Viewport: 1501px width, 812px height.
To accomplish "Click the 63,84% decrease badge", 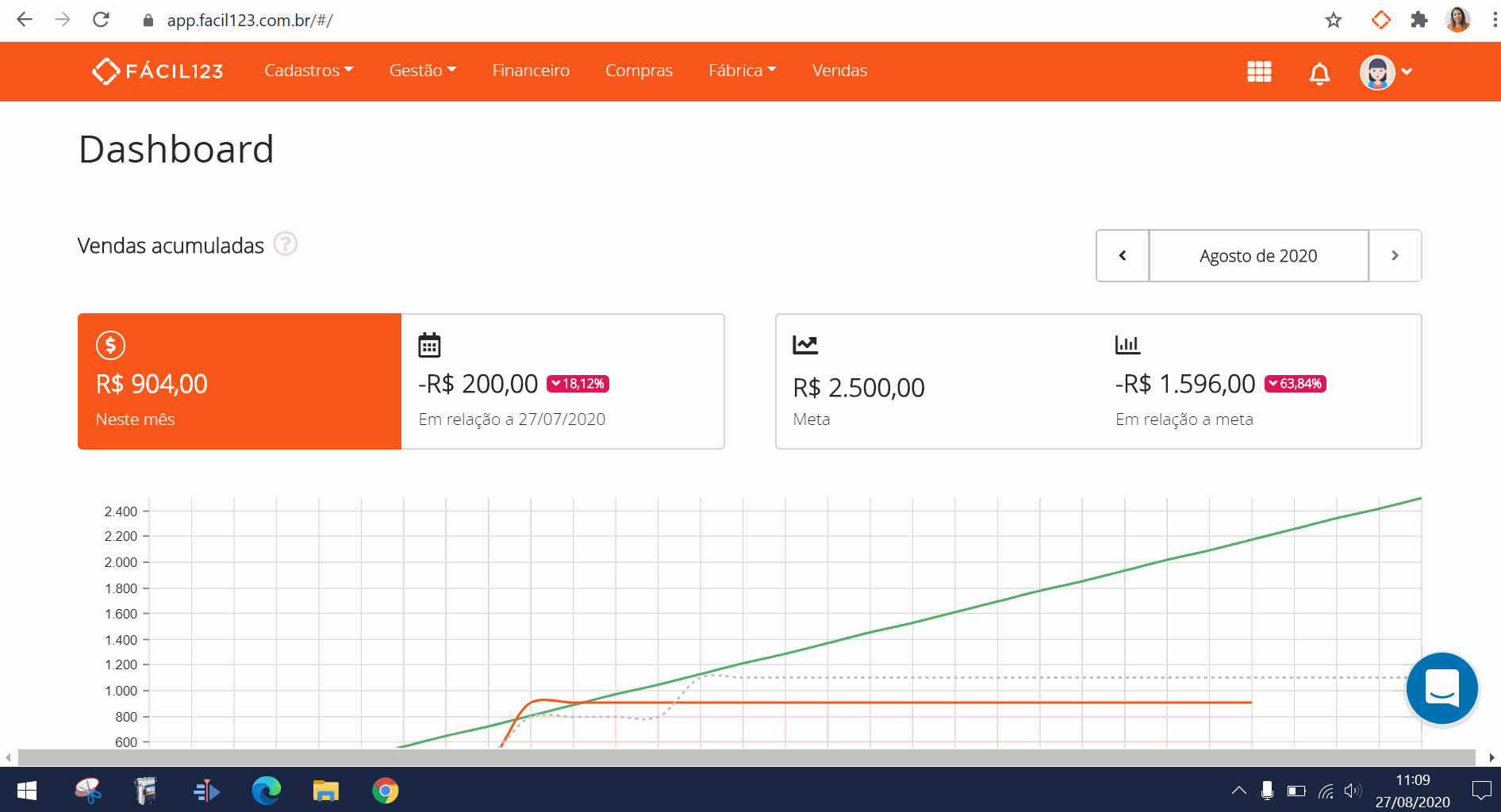I will click(x=1296, y=384).
